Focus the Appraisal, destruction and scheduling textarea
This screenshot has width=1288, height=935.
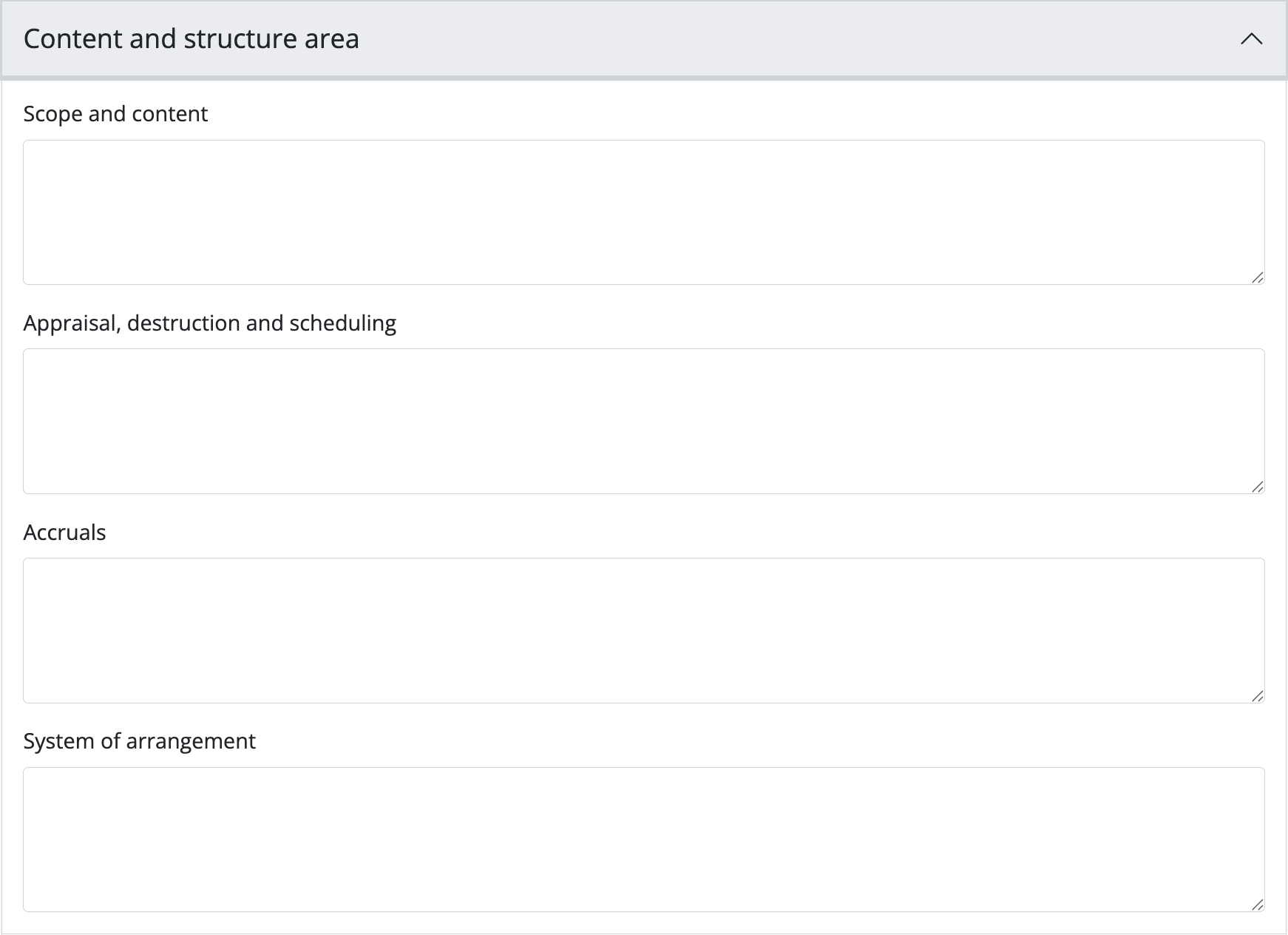tap(643, 421)
